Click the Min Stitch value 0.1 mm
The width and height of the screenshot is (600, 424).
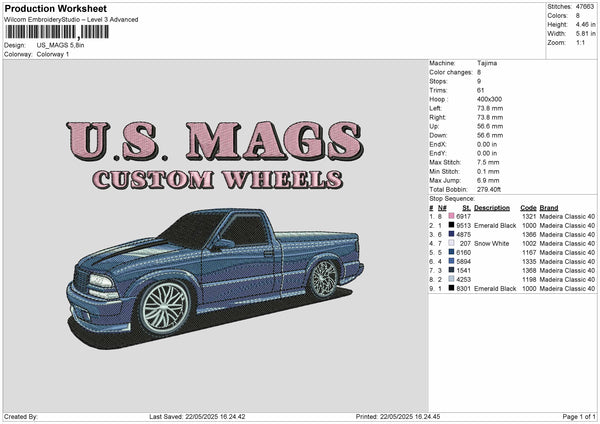pos(488,171)
